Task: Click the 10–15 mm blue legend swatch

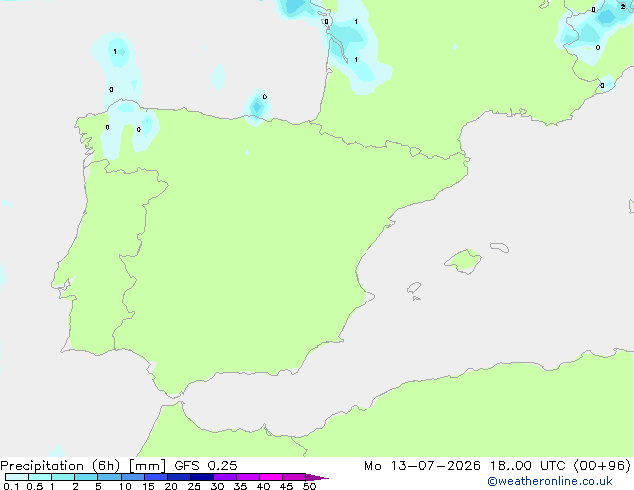Action: [x=132, y=477]
